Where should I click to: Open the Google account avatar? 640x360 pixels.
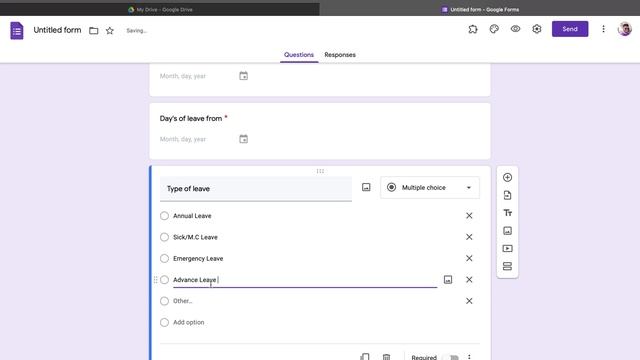coord(624,29)
